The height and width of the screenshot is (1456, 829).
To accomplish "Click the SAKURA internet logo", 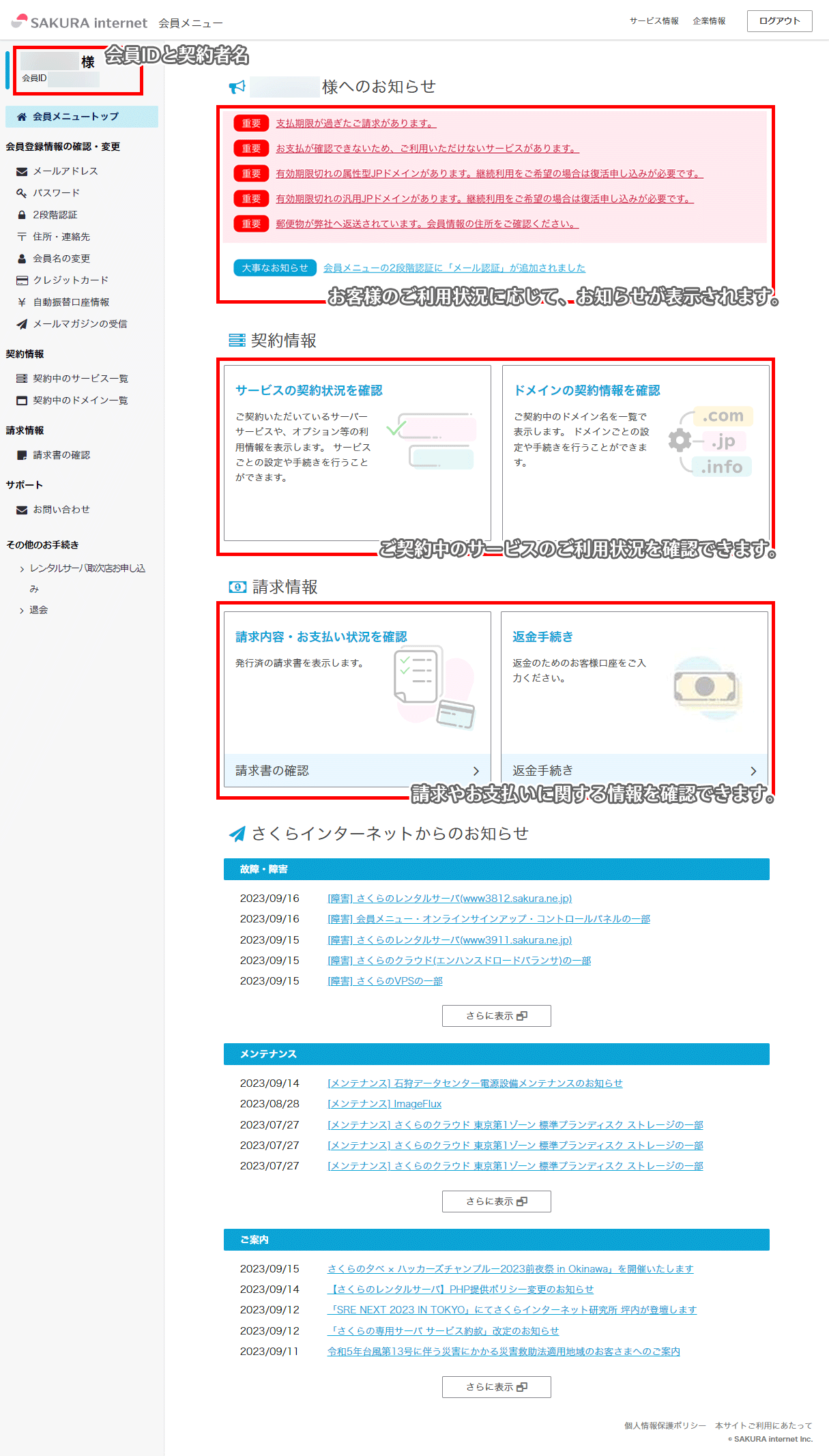I will point(79,22).
